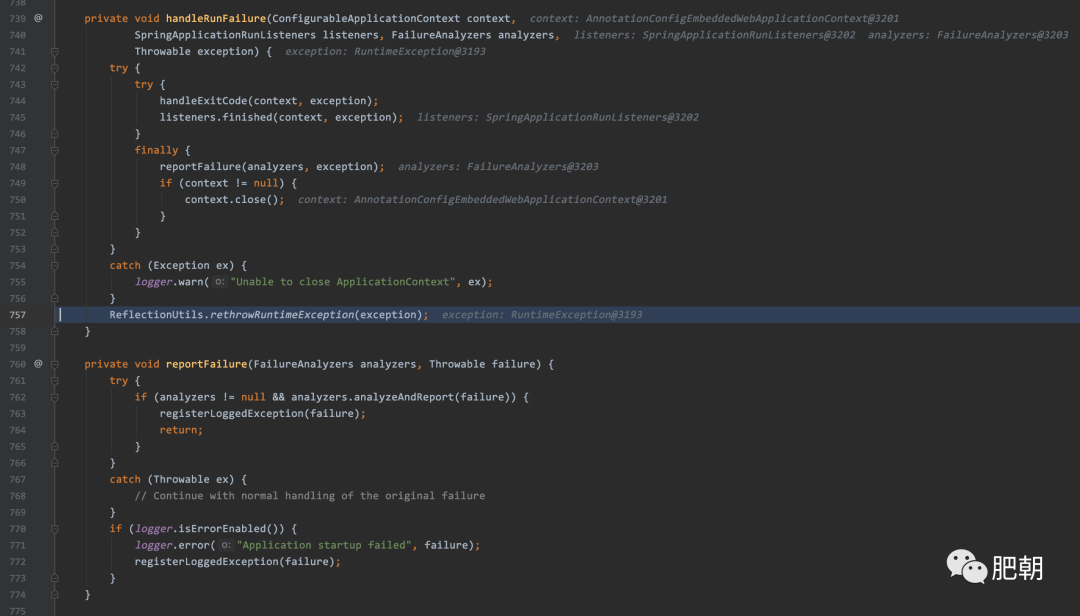Image resolution: width=1080 pixels, height=616 pixels.
Task: Click SpringApplicationRunListeners type on line 740
Action: point(225,34)
